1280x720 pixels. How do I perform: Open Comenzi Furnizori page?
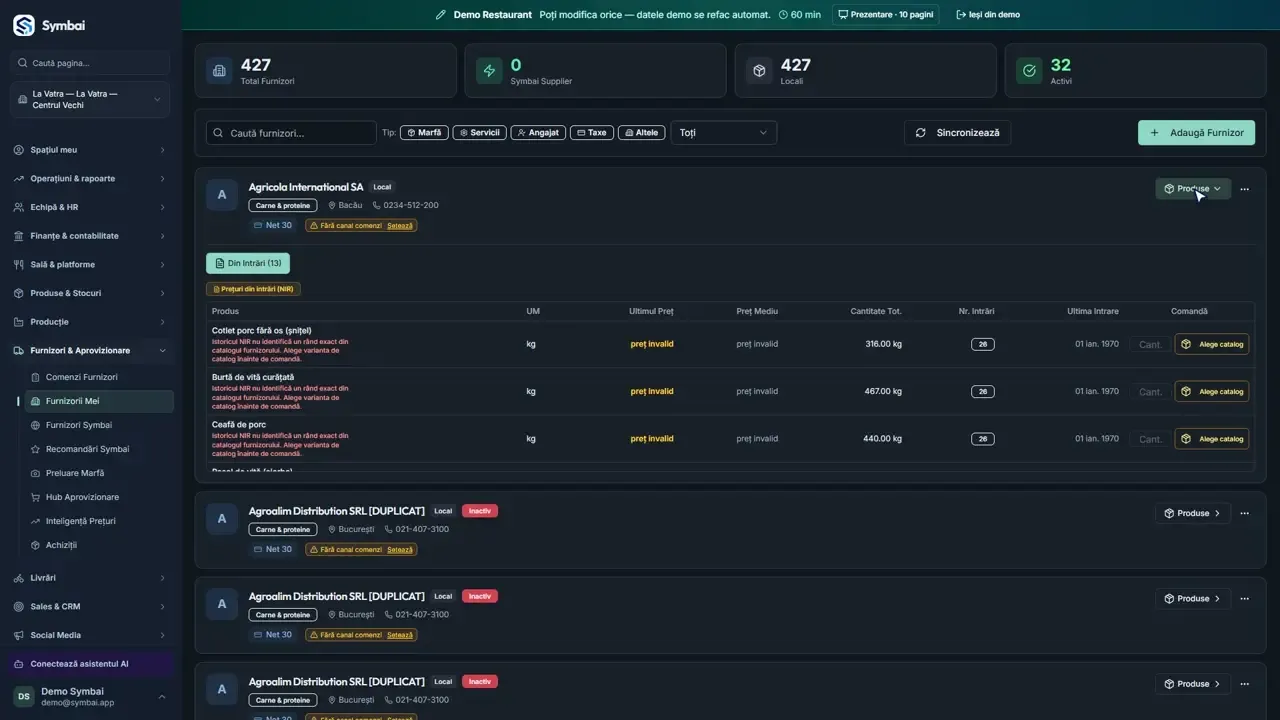pyautogui.click(x=98, y=377)
